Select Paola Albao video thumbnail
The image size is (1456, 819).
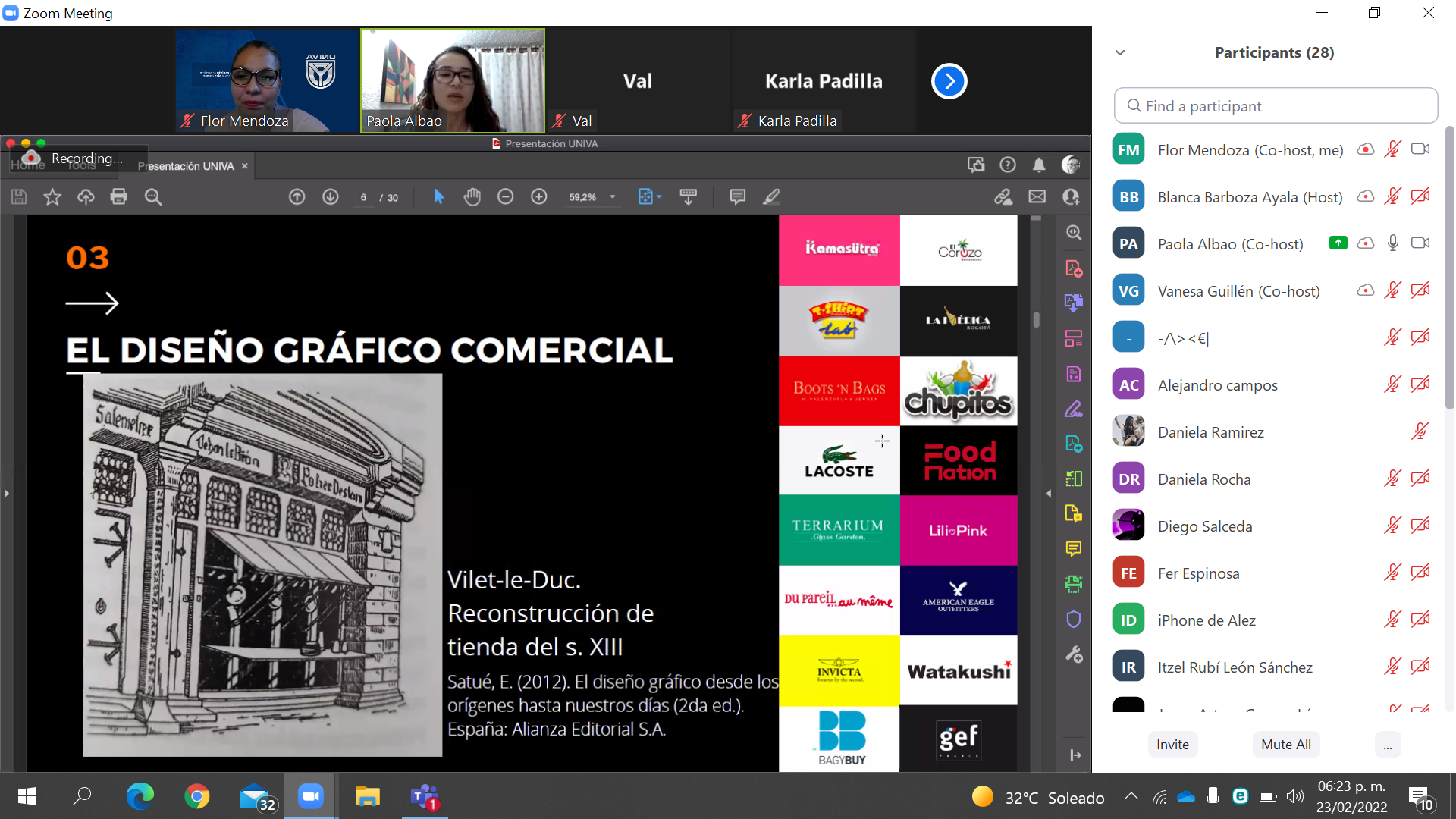pyautogui.click(x=453, y=81)
